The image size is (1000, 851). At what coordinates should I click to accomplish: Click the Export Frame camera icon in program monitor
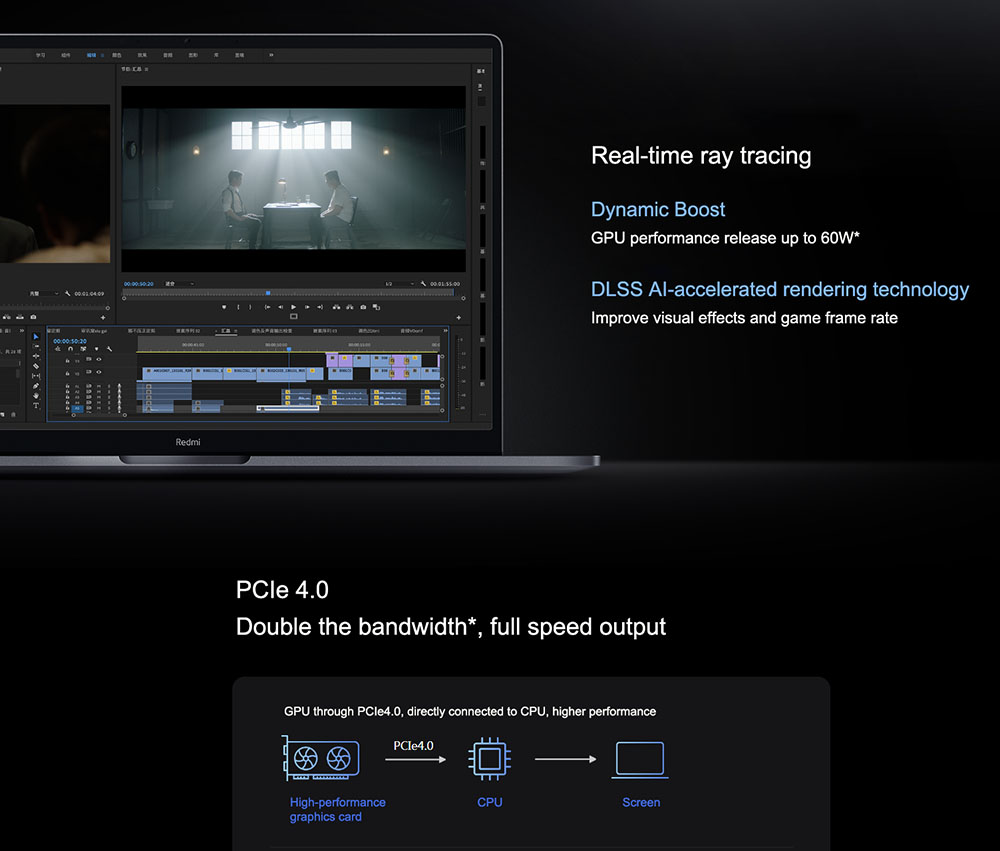pos(363,307)
